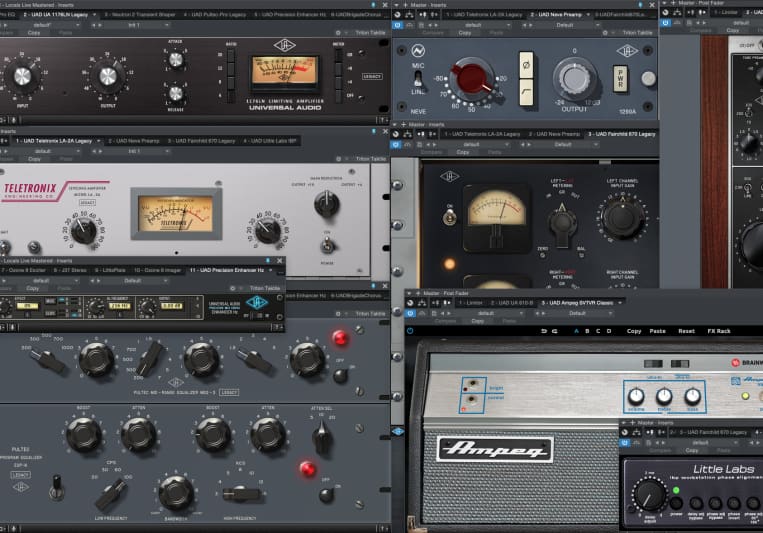The image size is (763, 533).
Task: Switch to the Neutron 2 Transient Shaper tab
Action: [140, 15]
